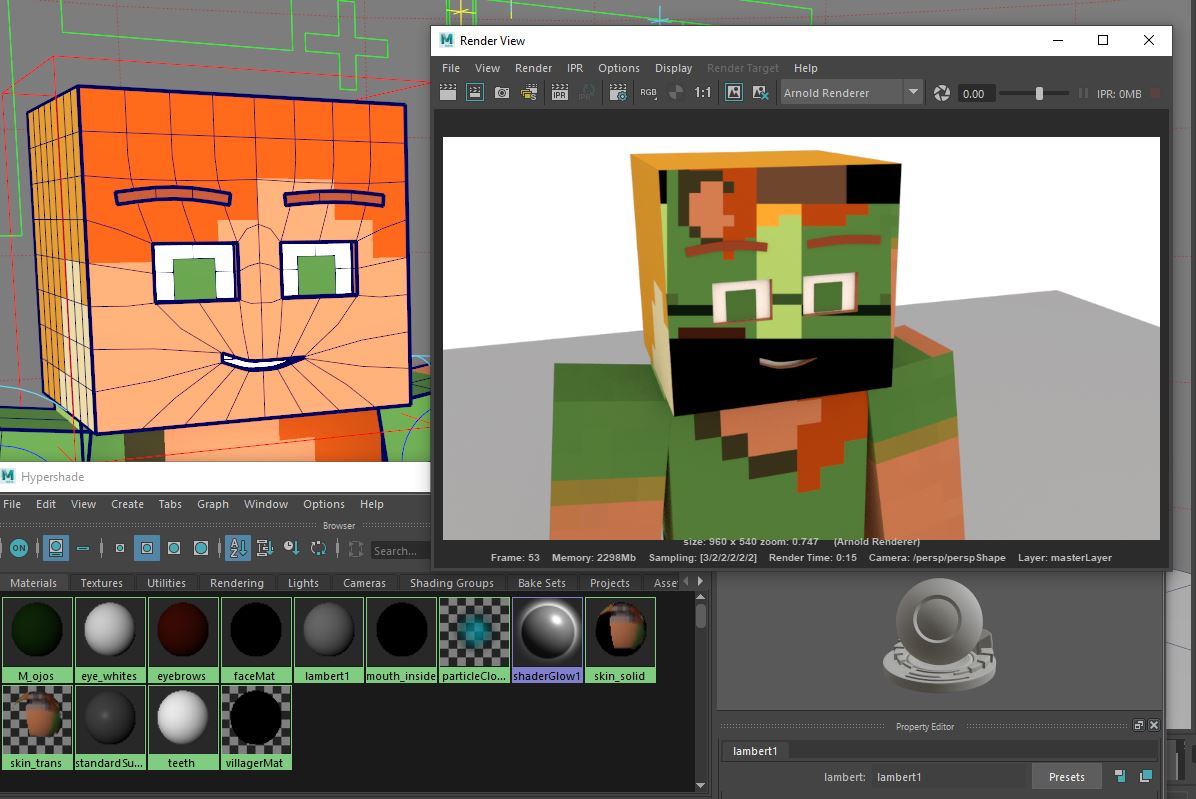Screen dimensions: 1196x799
Task: Click the Remove image icon
Action: click(x=760, y=93)
